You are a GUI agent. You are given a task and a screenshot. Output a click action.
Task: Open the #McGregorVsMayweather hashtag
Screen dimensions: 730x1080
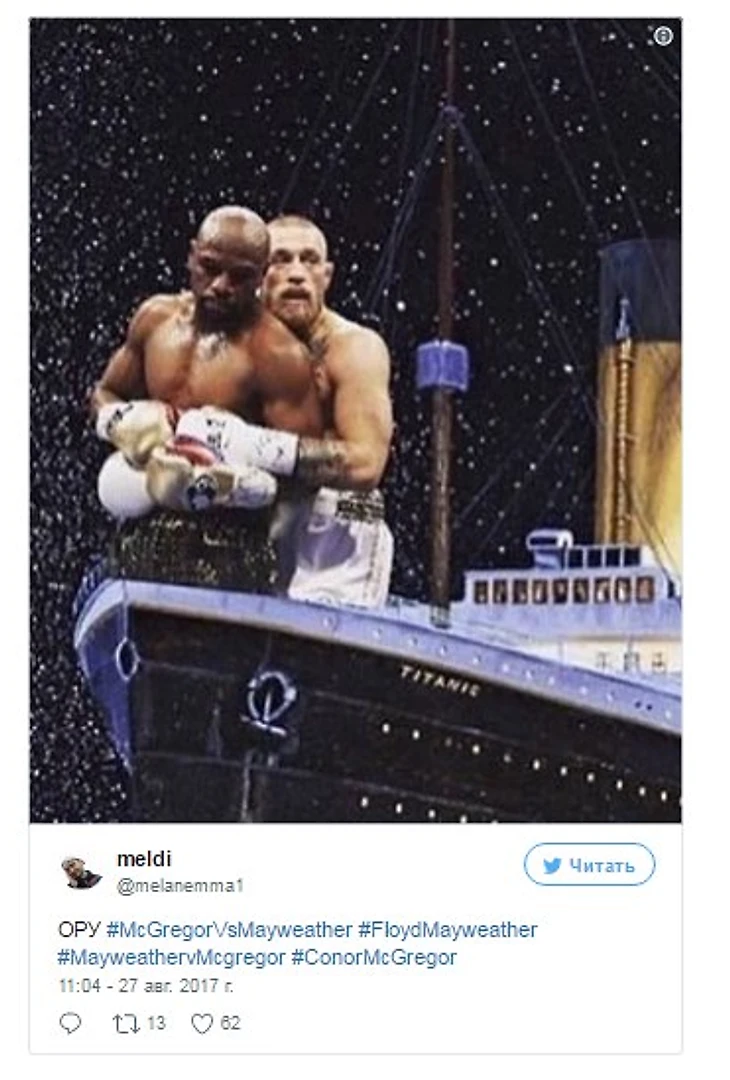pos(229,930)
